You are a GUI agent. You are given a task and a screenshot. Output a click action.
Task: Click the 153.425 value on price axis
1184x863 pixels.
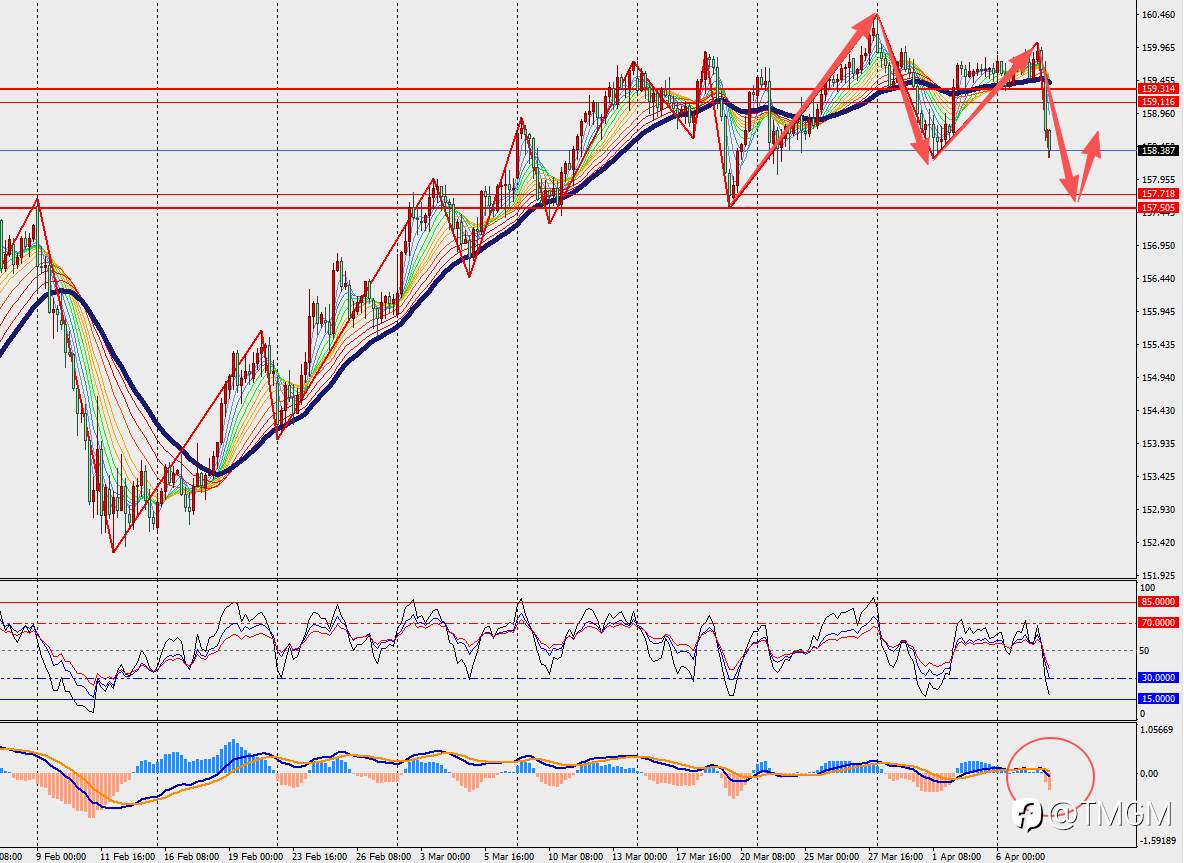[x=1158, y=476]
